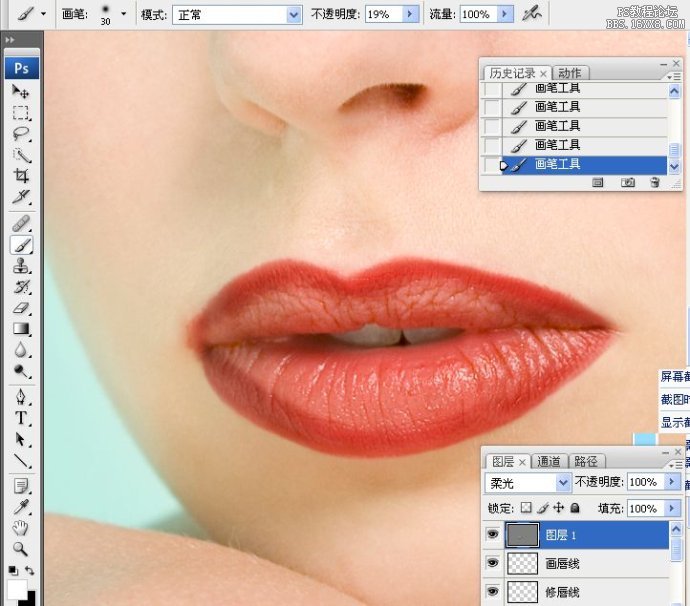Image resolution: width=690 pixels, height=606 pixels.
Task: Select the highlighted 画笔工具 history state
Action: [x=584, y=165]
